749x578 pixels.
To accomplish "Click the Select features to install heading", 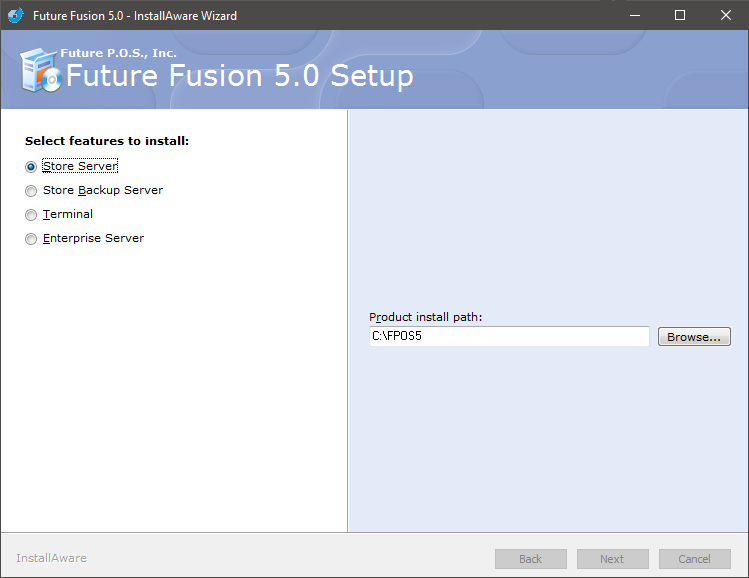I will (x=107, y=141).
